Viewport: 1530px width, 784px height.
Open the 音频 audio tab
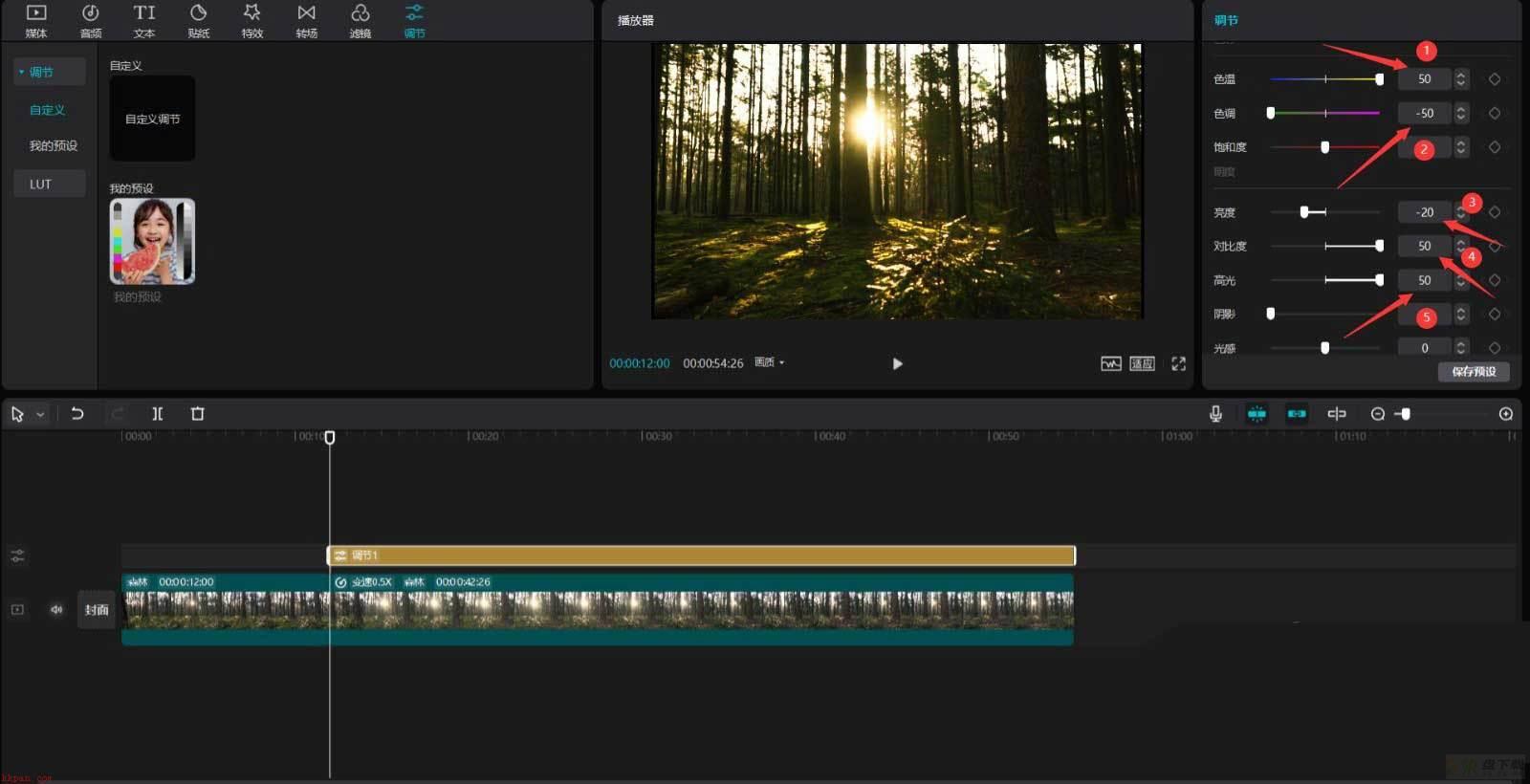coord(91,21)
